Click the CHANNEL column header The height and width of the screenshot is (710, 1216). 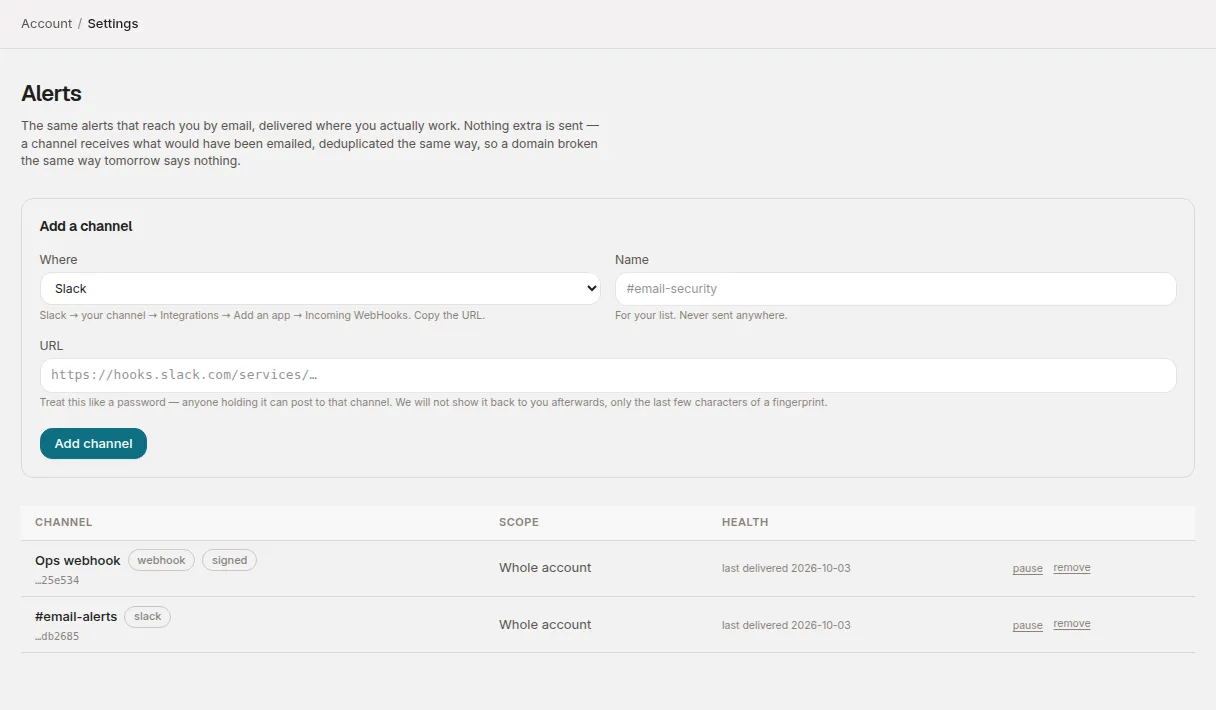pyautogui.click(x=63, y=522)
